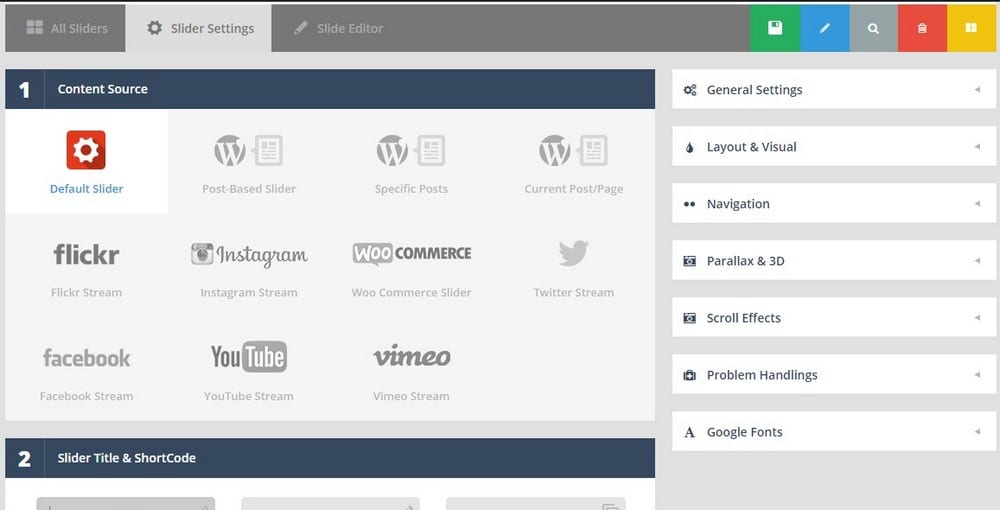Select the Facebook Stream source

click(x=86, y=370)
